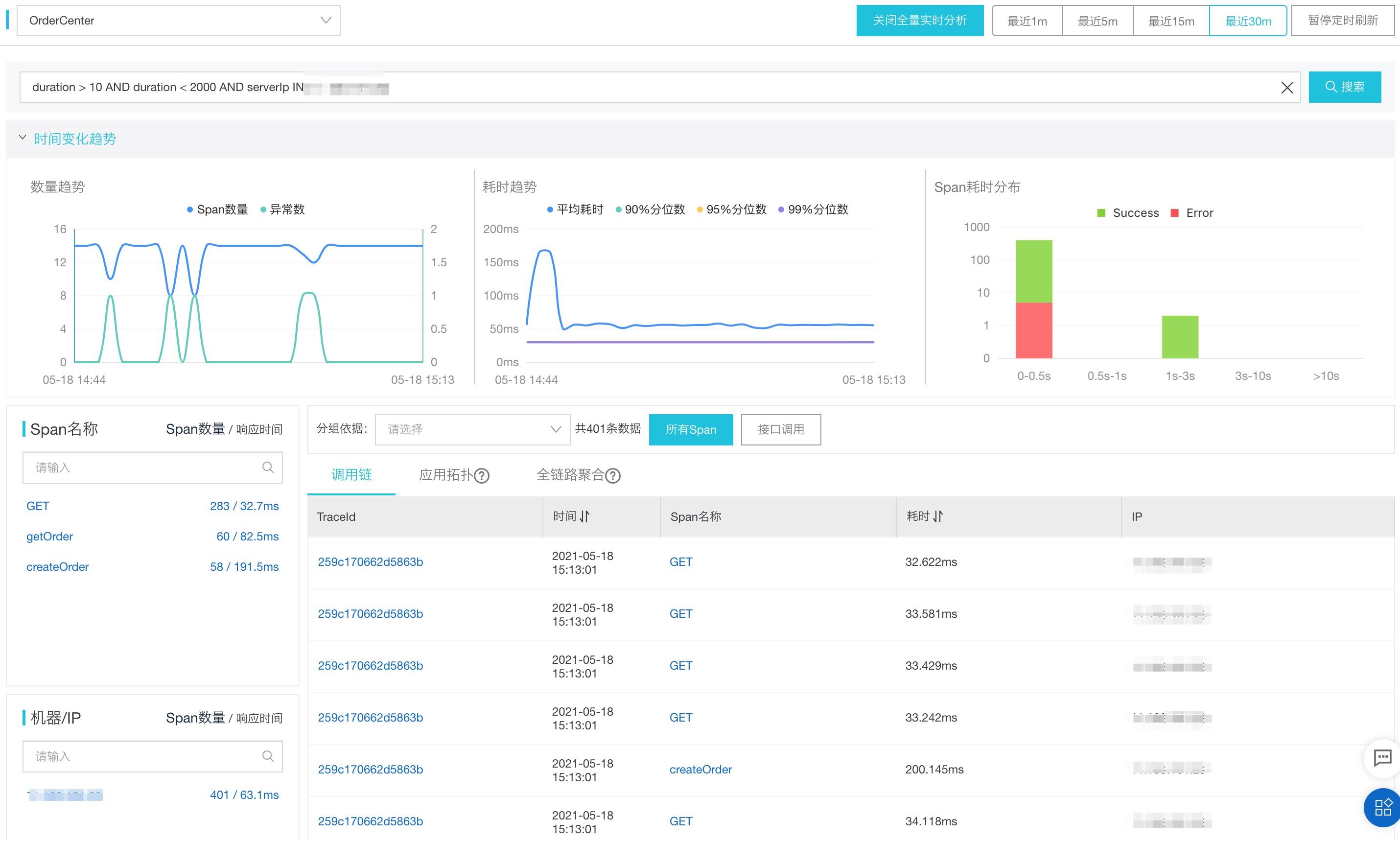Select the 最近5m time range
This screenshot has width=1400, height=841.
point(1097,21)
